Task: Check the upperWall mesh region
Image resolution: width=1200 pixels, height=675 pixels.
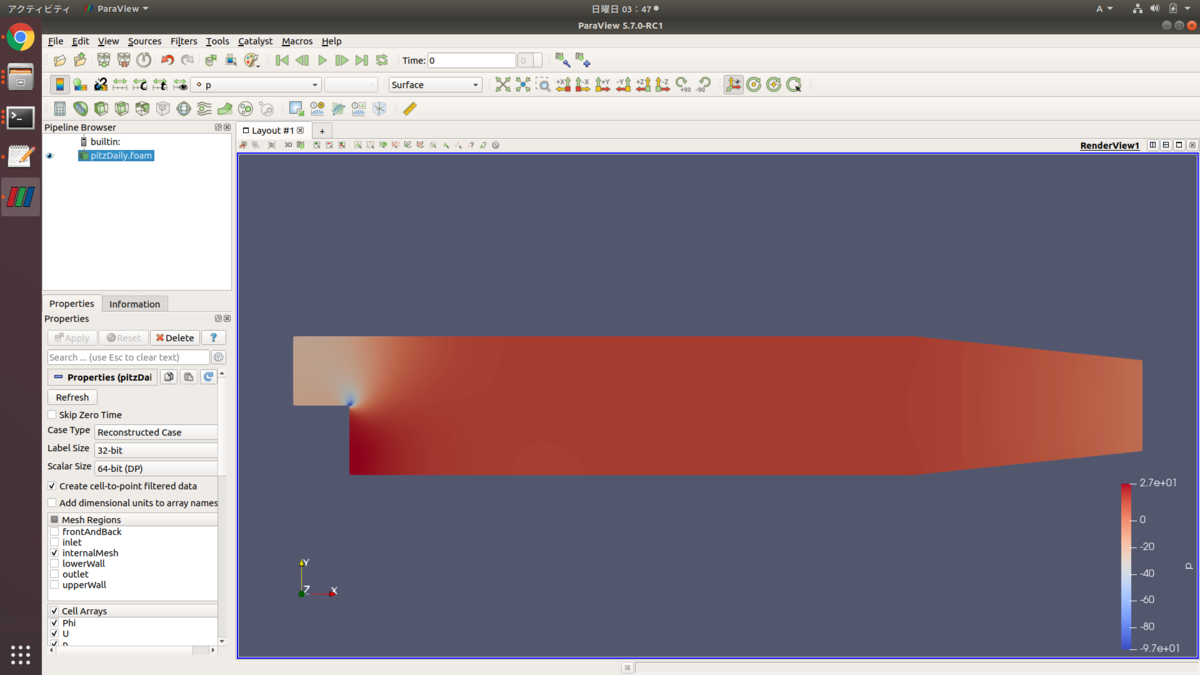Action: 55,585
